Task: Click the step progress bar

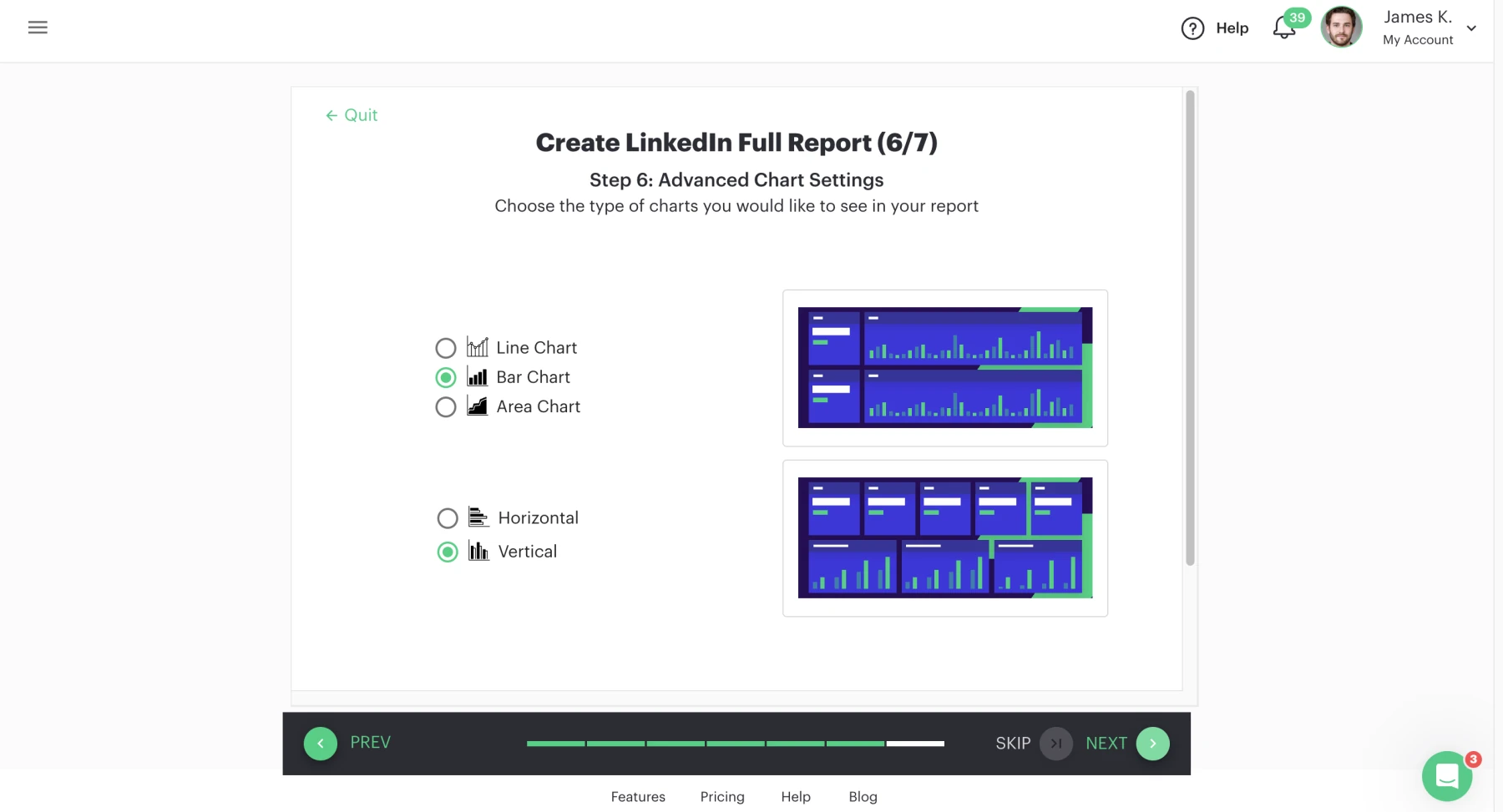Action: pyautogui.click(x=736, y=744)
